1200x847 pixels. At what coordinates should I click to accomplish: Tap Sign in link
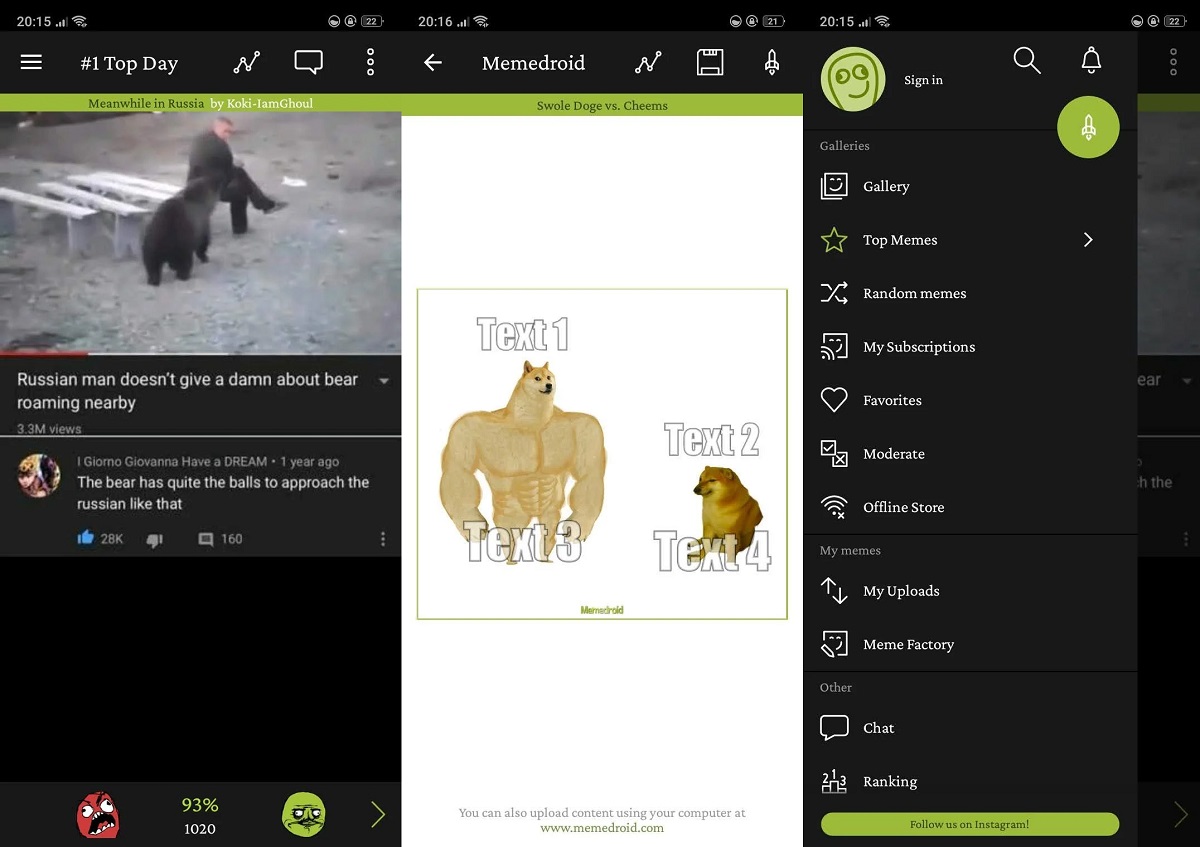pos(923,80)
